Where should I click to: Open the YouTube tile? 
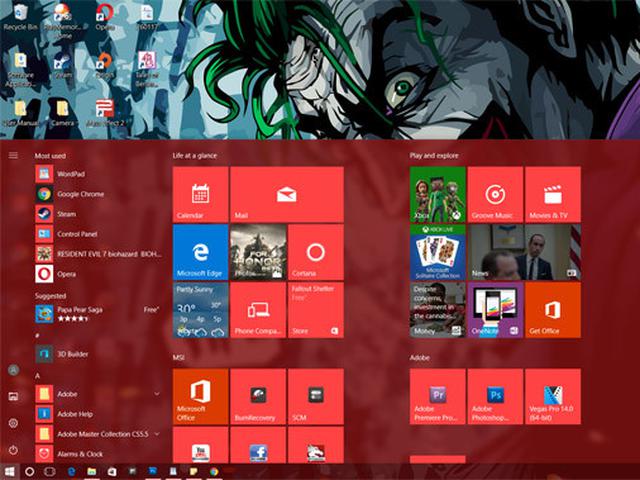[x=200, y=445]
